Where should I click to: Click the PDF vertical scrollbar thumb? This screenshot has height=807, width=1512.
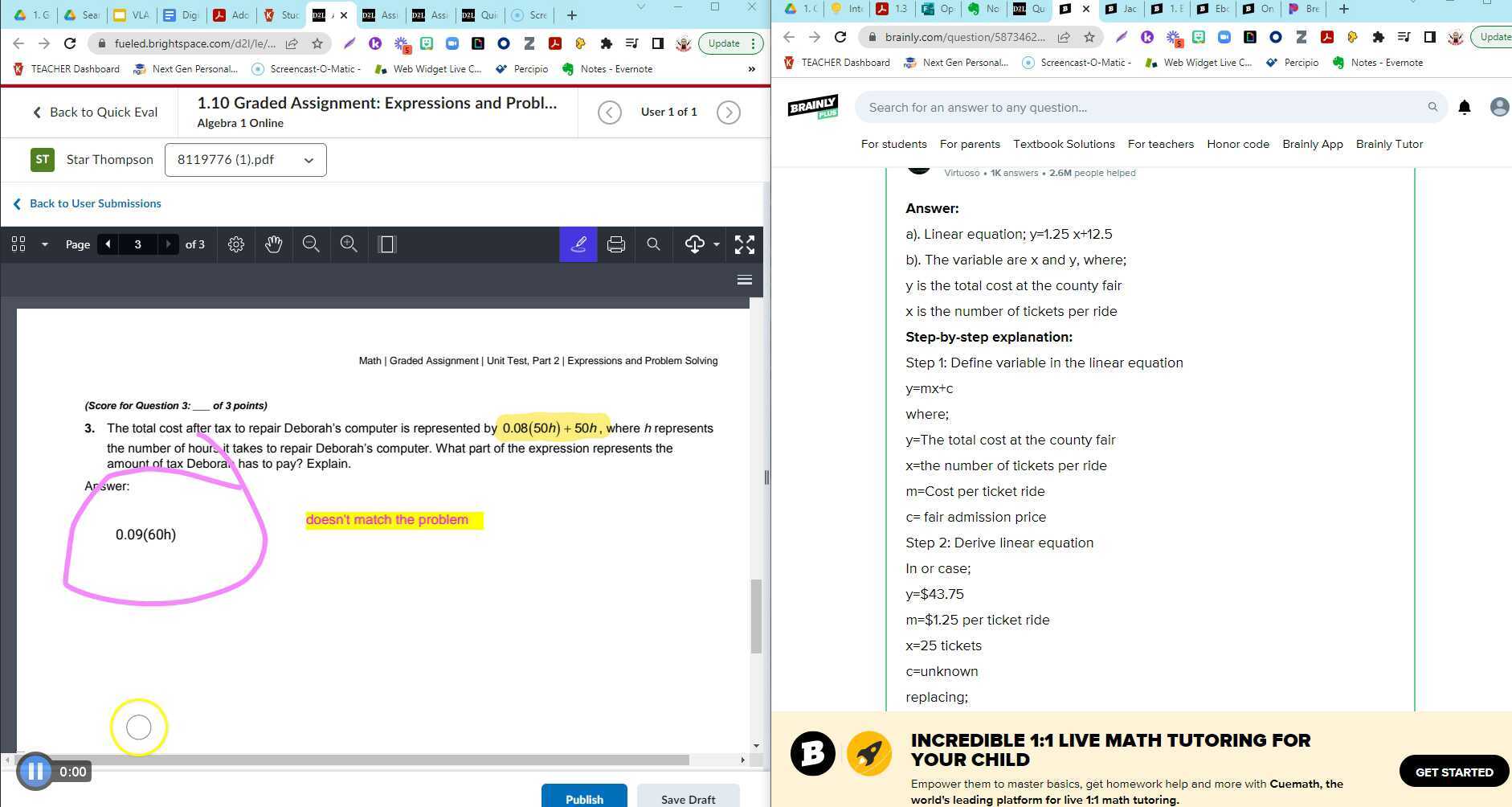(755, 615)
